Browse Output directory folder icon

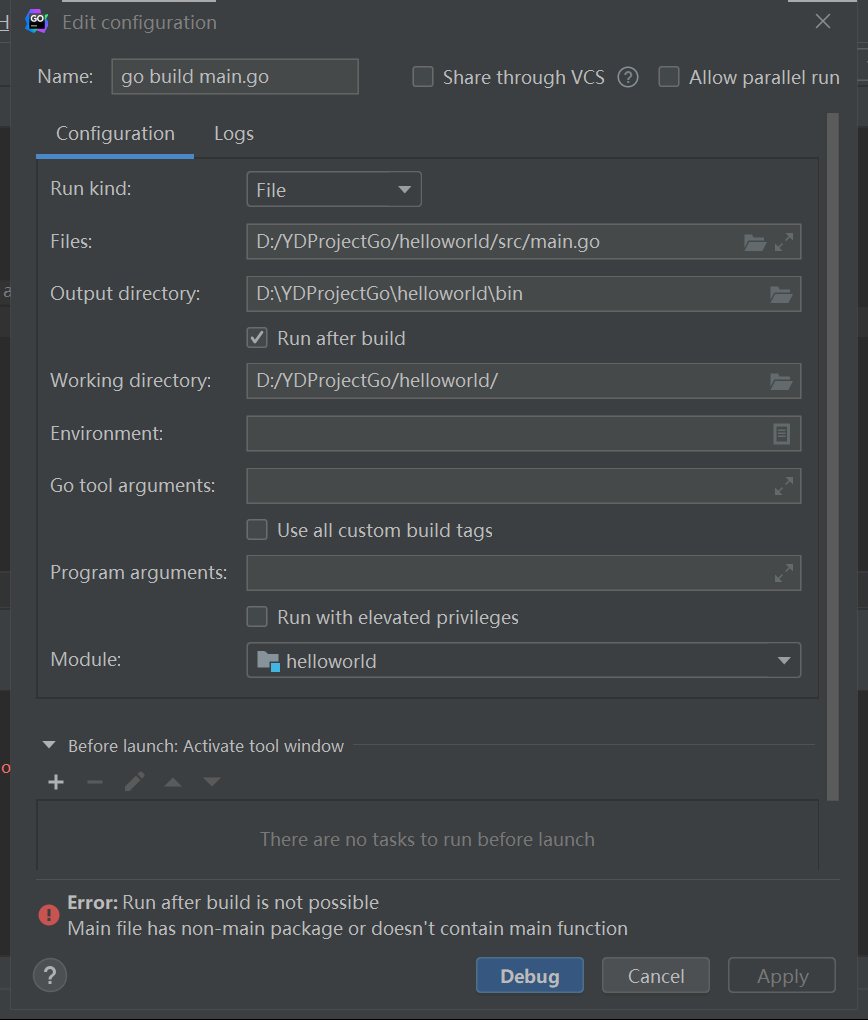coord(781,295)
